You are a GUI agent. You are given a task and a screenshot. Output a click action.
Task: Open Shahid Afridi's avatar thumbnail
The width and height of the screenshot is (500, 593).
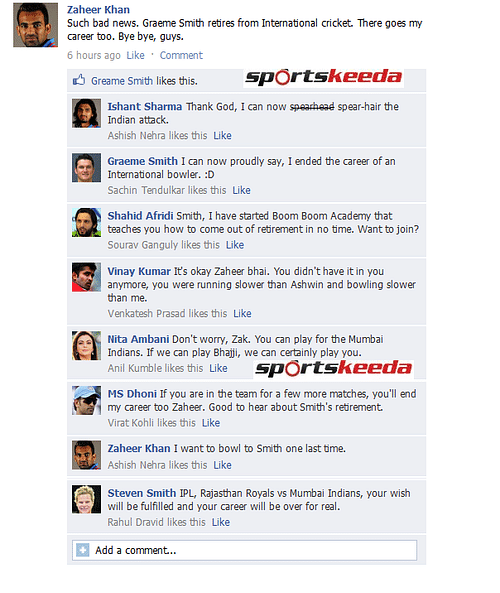87,222
